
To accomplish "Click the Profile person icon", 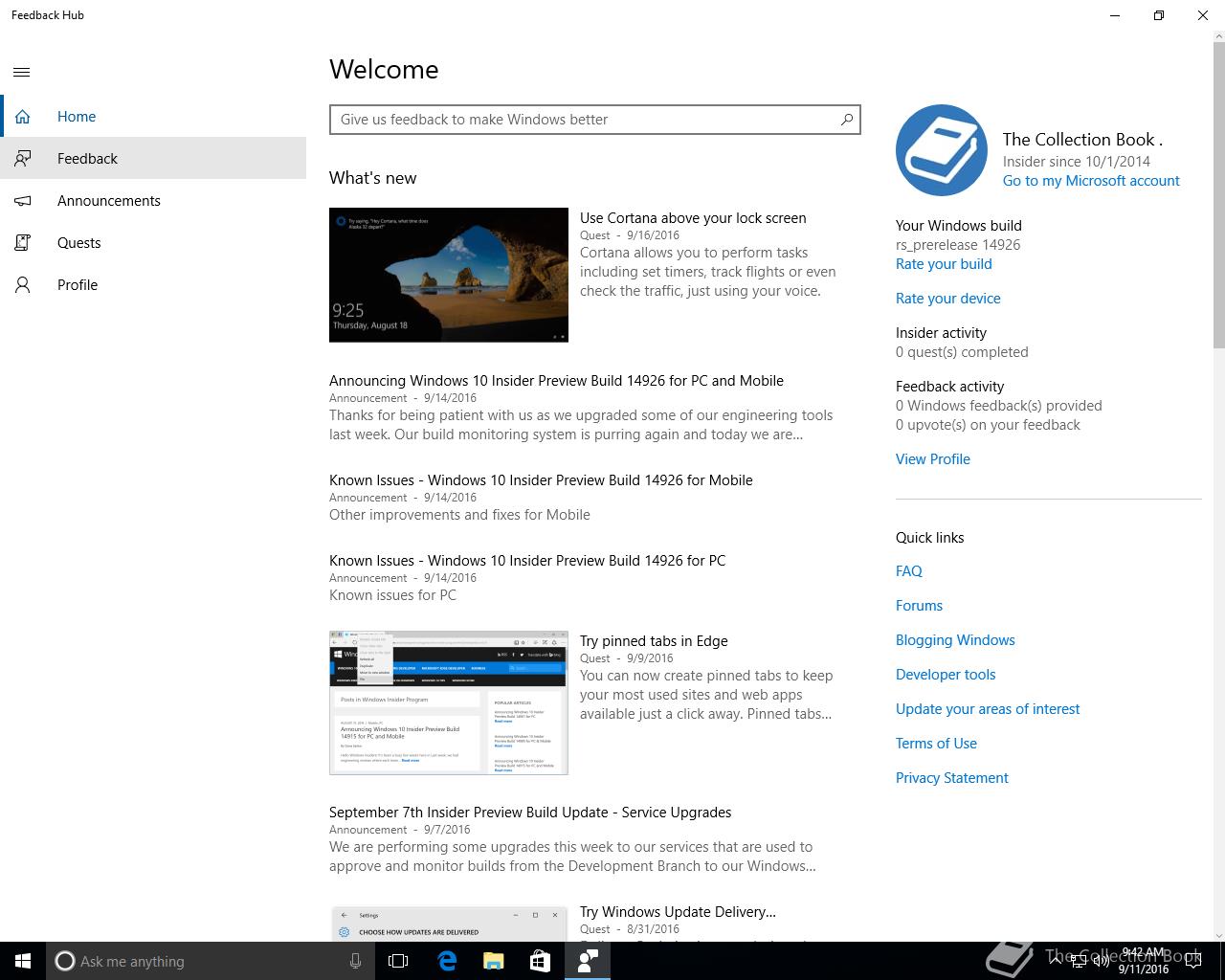I will pos(22,285).
